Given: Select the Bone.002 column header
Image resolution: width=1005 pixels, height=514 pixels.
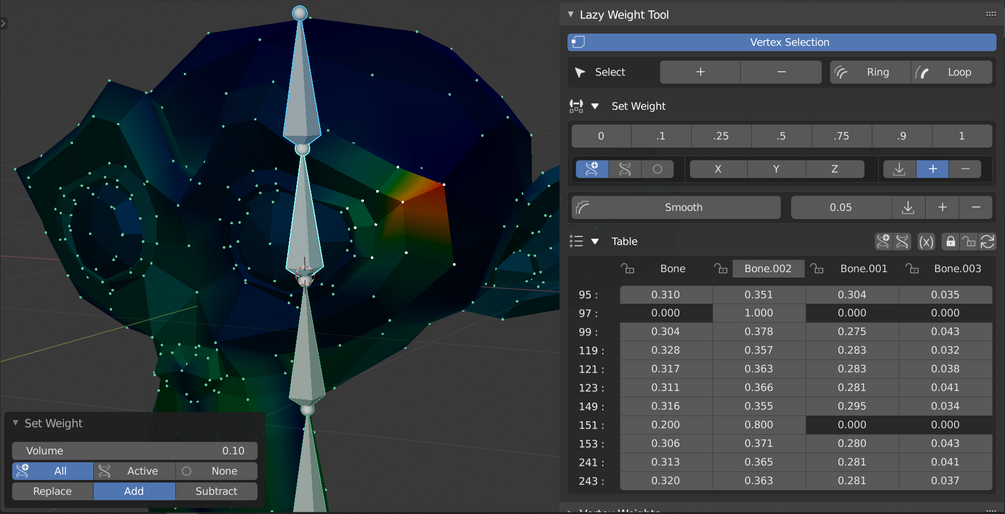Looking at the screenshot, I should click(x=768, y=269).
